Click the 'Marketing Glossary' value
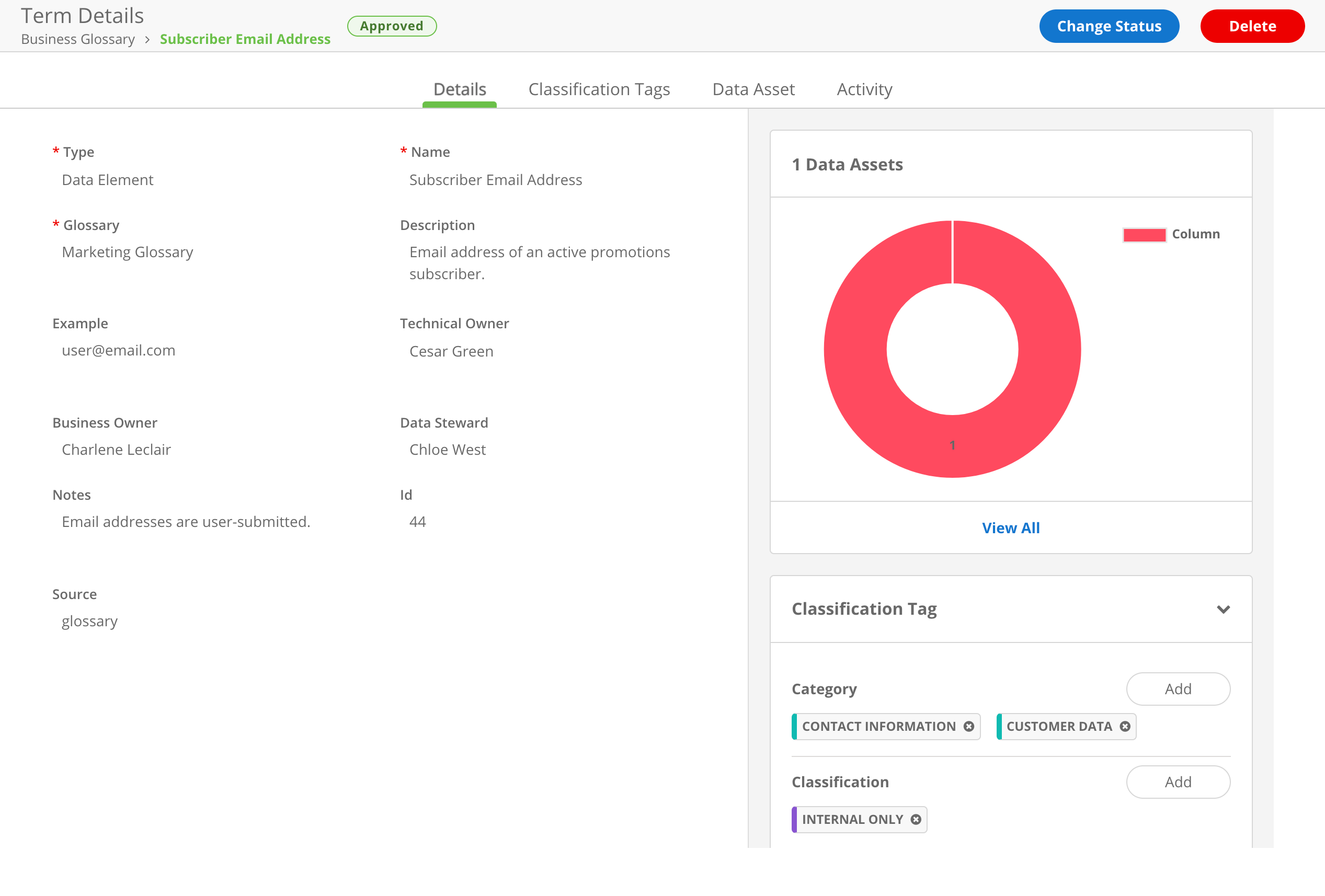This screenshot has height=896, width=1325. 128,252
